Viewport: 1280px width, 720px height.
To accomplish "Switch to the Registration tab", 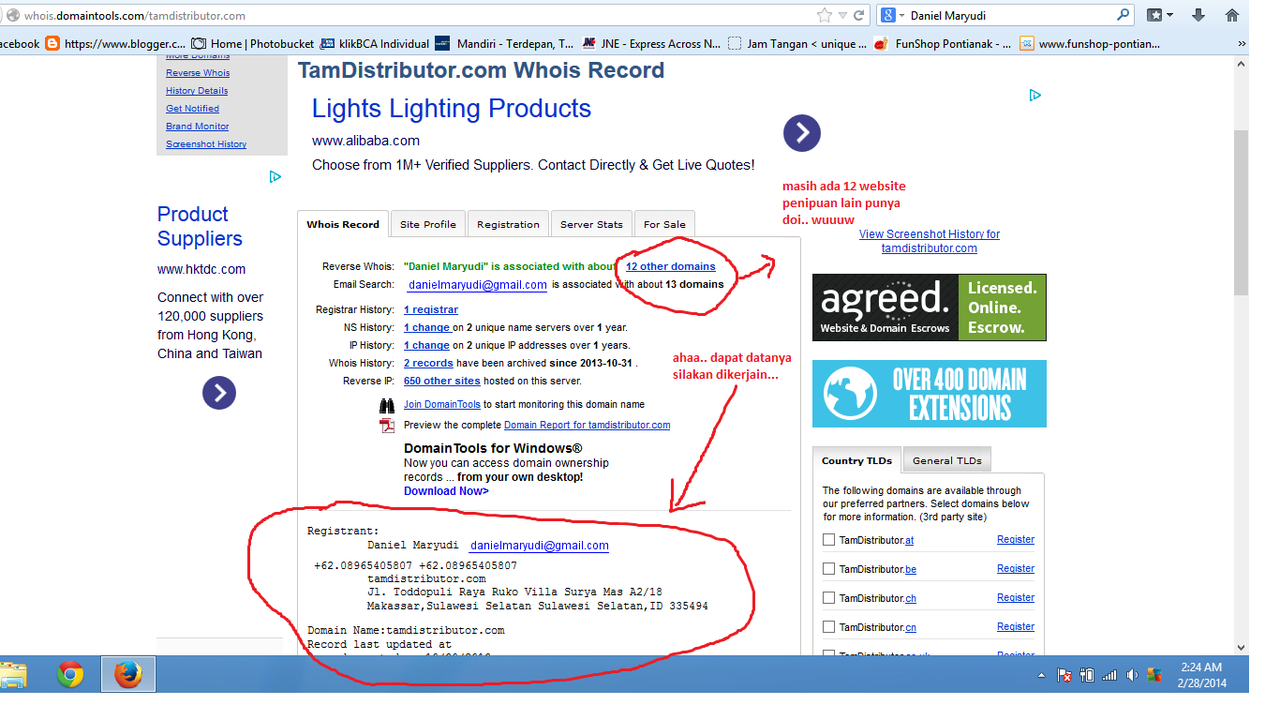I will [508, 224].
